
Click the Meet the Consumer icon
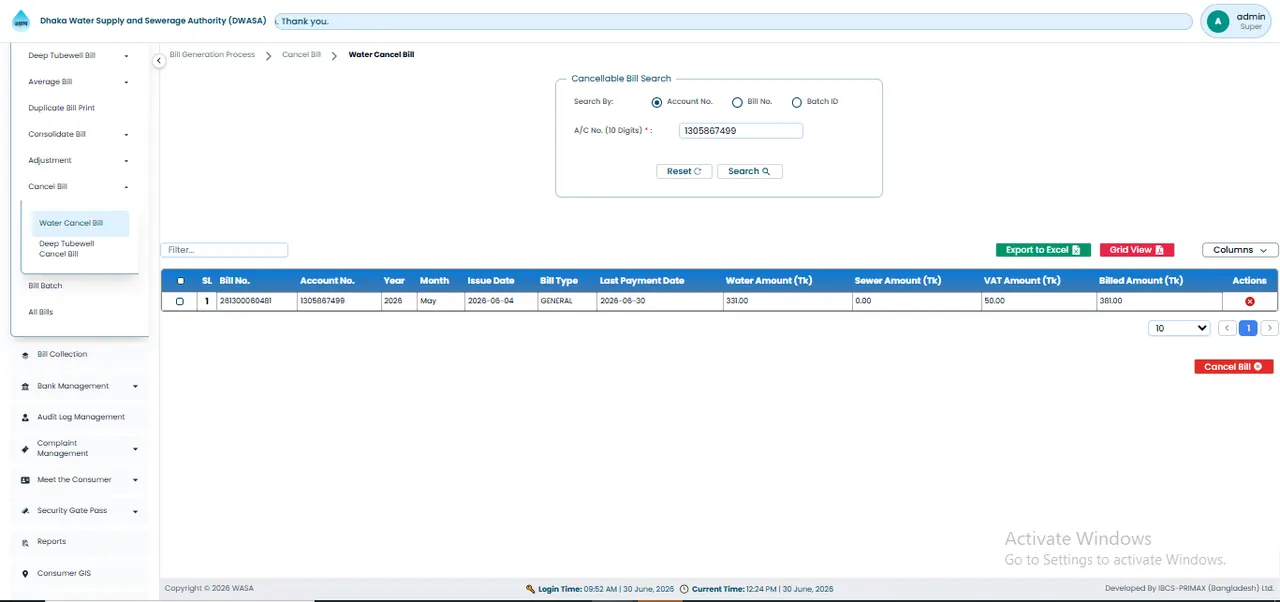(25, 480)
